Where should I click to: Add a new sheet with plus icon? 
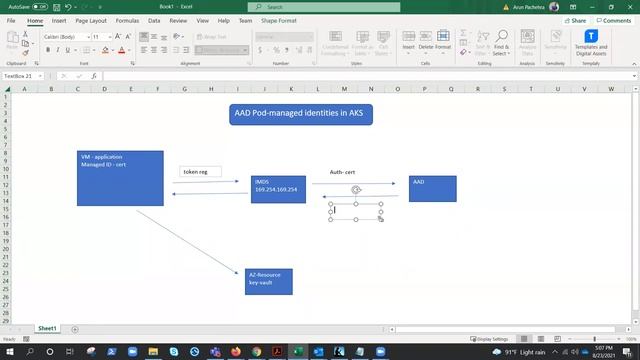[75, 329]
